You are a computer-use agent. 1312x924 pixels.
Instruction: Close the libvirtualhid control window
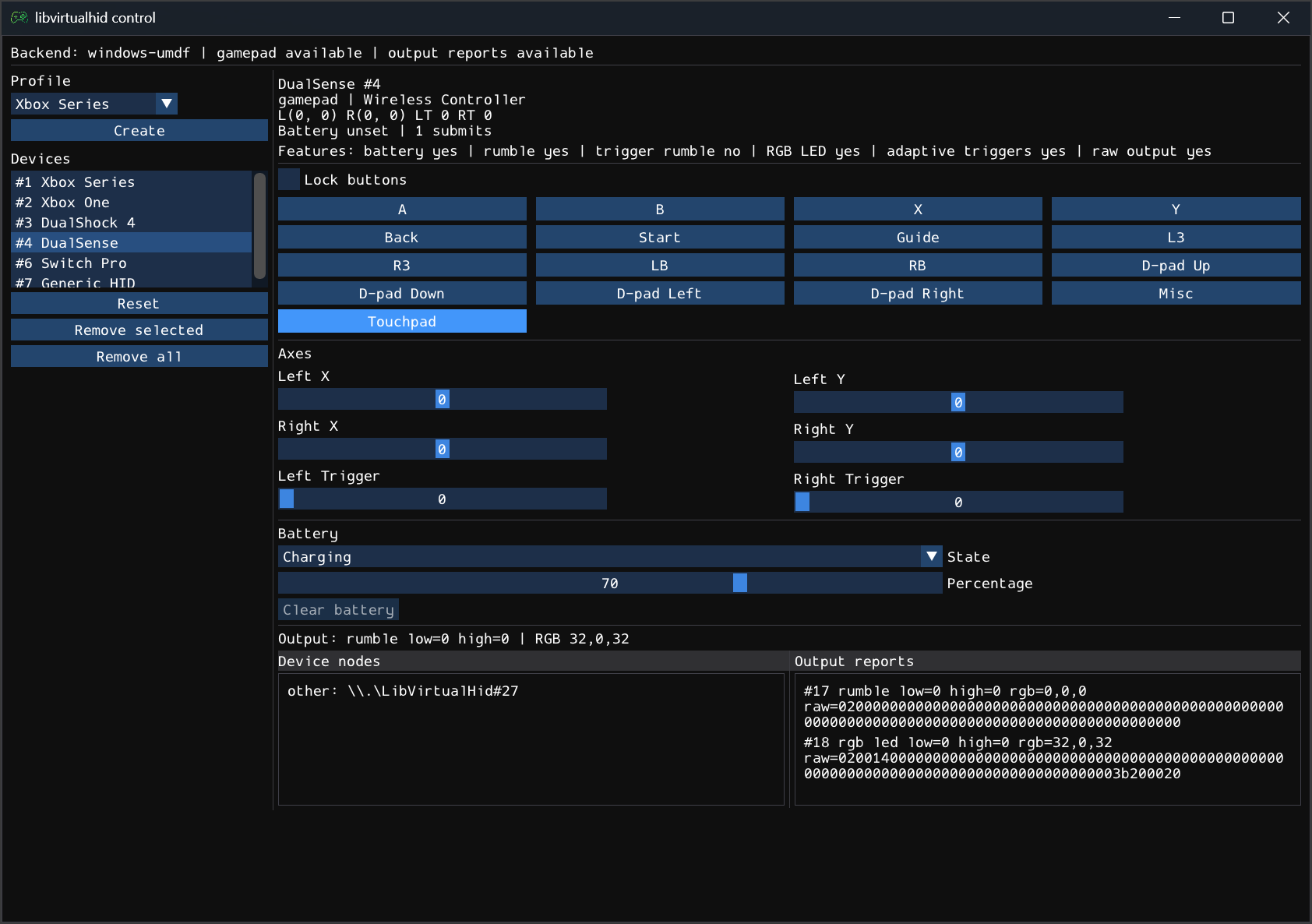tap(1283, 17)
